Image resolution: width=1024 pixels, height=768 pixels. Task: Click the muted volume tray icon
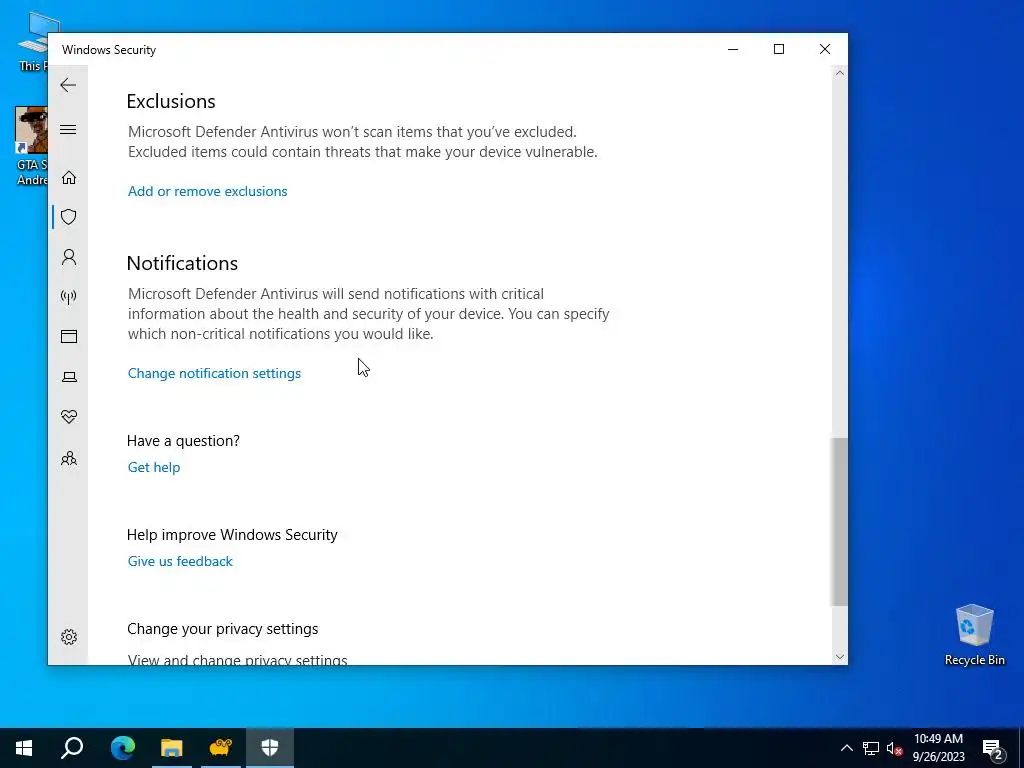[x=895, y=748]
